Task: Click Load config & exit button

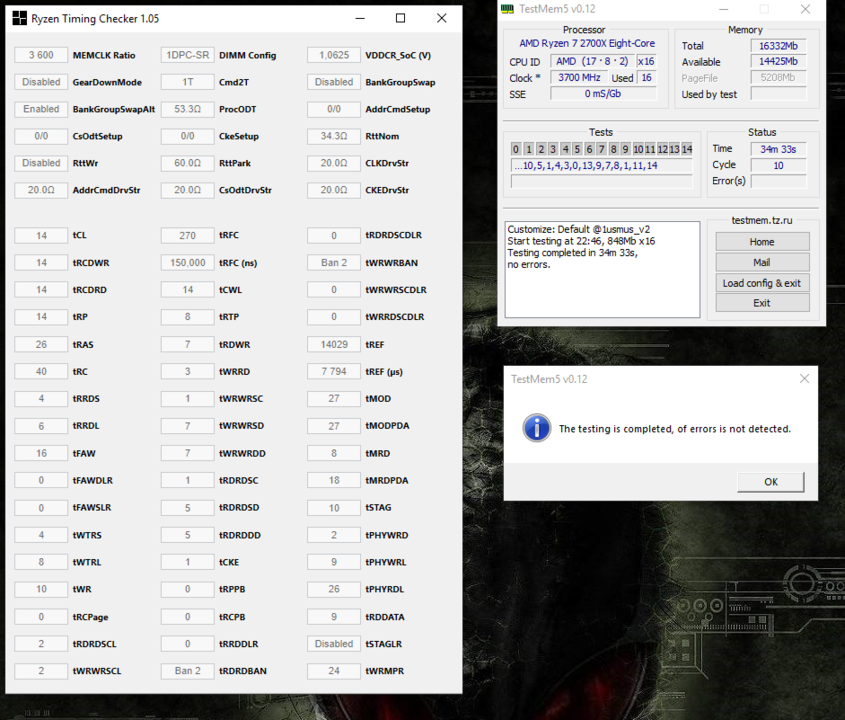Action: point(762,283)
